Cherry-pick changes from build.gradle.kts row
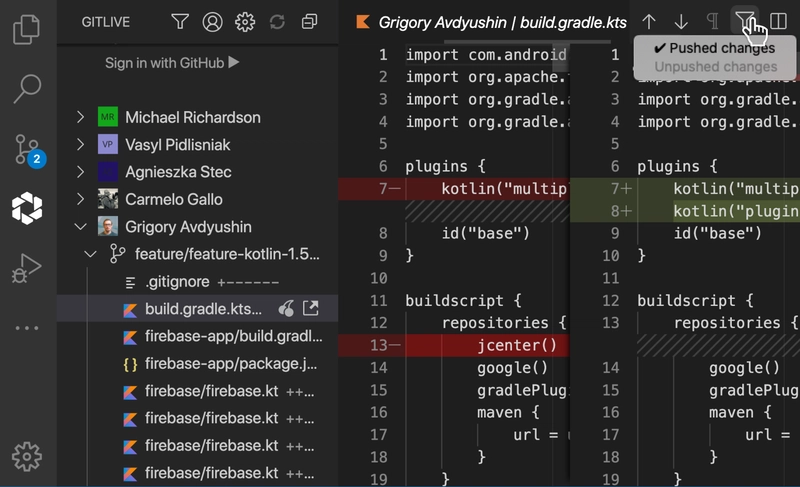Screen dimensions: 800x487 (x=287, y=309)
